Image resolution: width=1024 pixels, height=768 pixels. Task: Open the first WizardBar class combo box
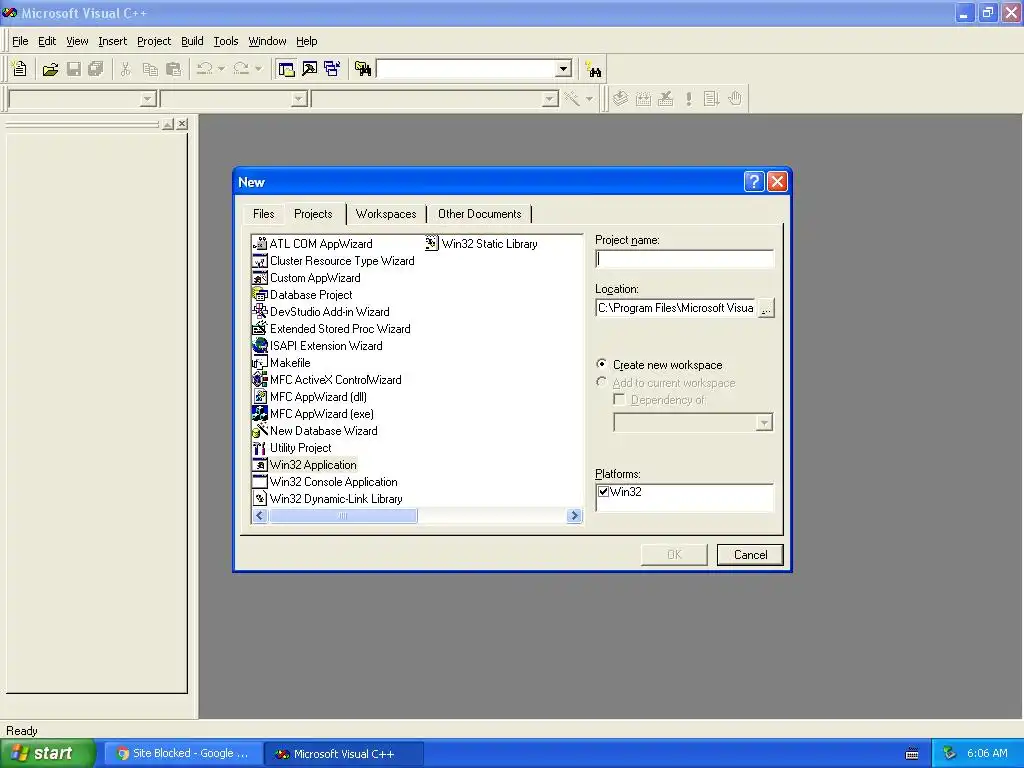(x=148, y=99)
